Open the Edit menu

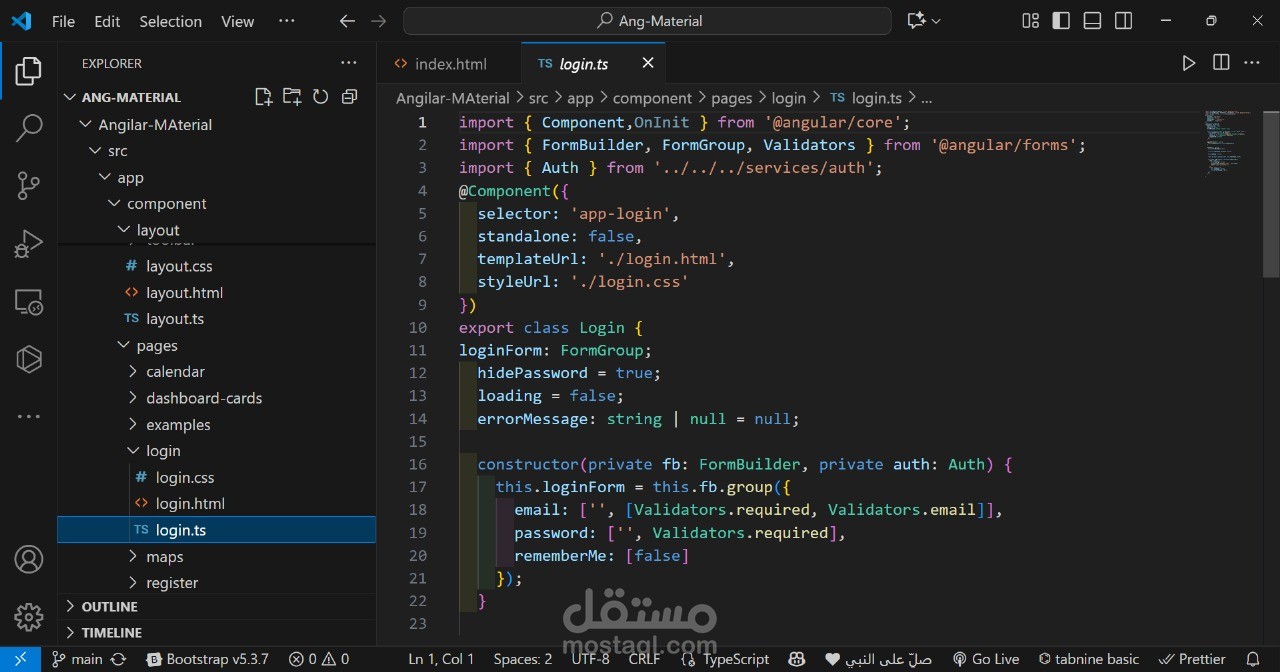(107, 21)
